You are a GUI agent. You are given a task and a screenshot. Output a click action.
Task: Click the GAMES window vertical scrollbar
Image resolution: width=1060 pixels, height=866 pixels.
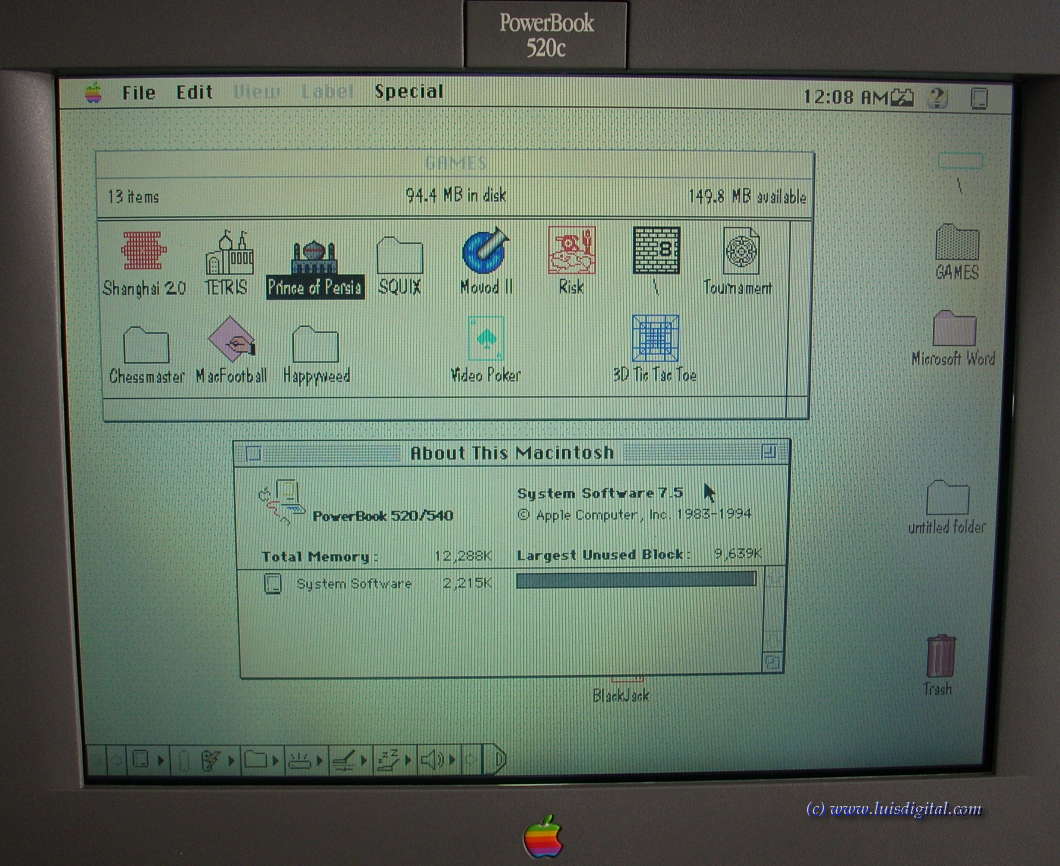pos(799,308)
